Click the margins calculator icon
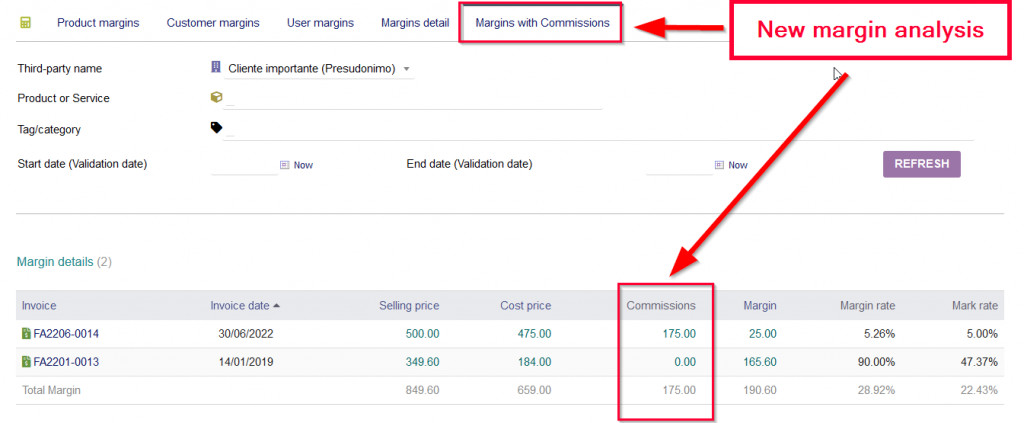This screenshot has width=1024, height=423. 26,22
